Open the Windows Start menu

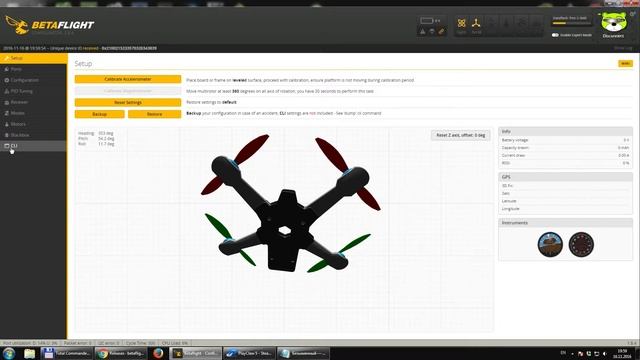point(9,353)
